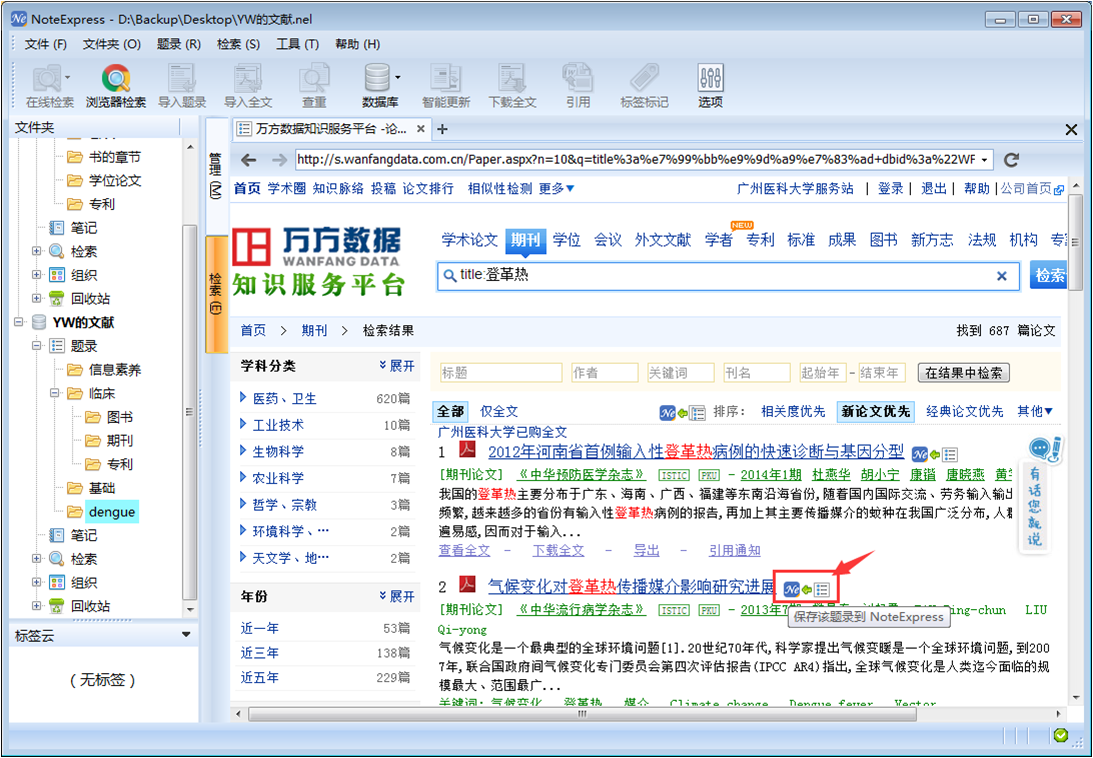Screen dimensions: 1093x758
Task: Open the 文件夹 (O) menu
Action: (112, 44)
